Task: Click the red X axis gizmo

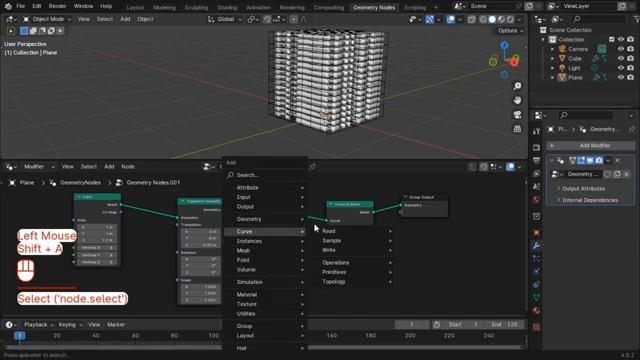Action: [514, 62]
